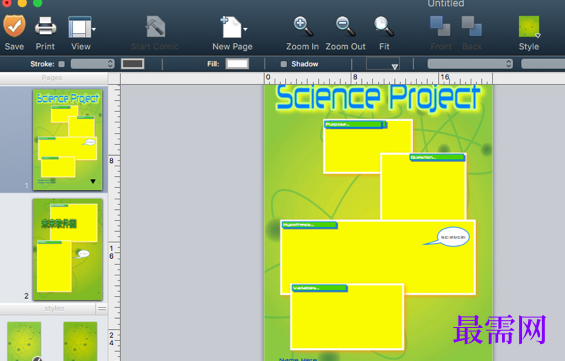
Task: Toggle the Stroke checkbox
Action: coord(62,64)
